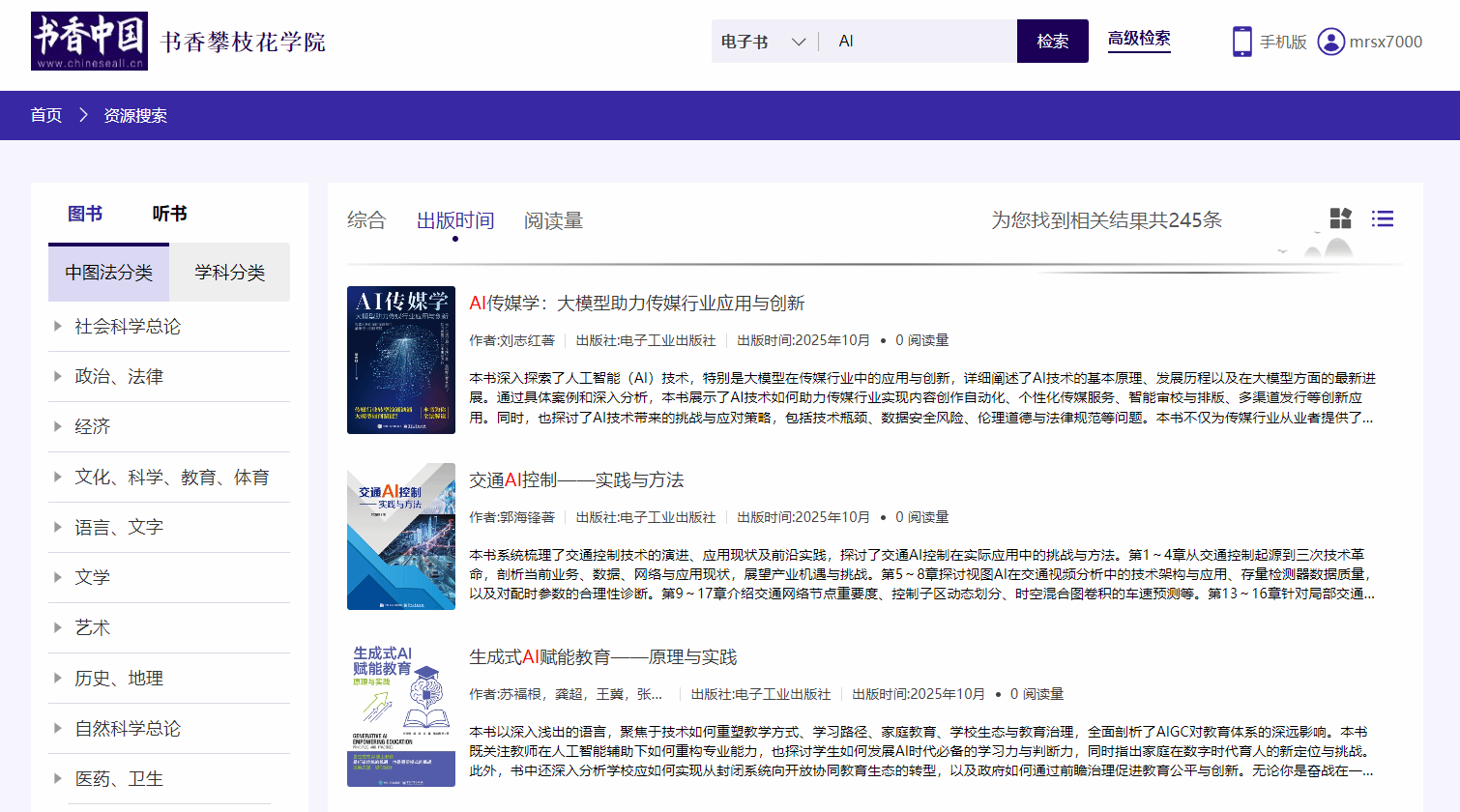Switch to grid view layout icon
The height and width of the screenshot is (812, 1460).
pos(1340,218)
